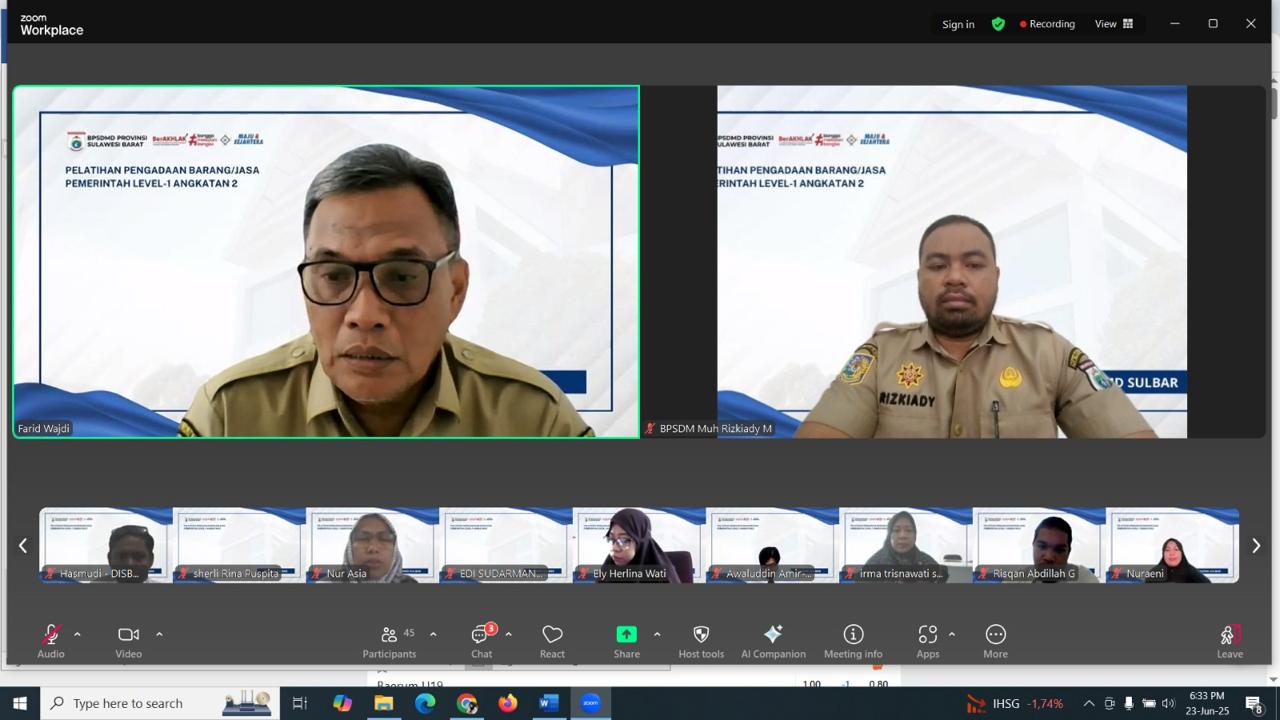Leave the meeting
This screenshot has height=720, width=1280.
1229,641
